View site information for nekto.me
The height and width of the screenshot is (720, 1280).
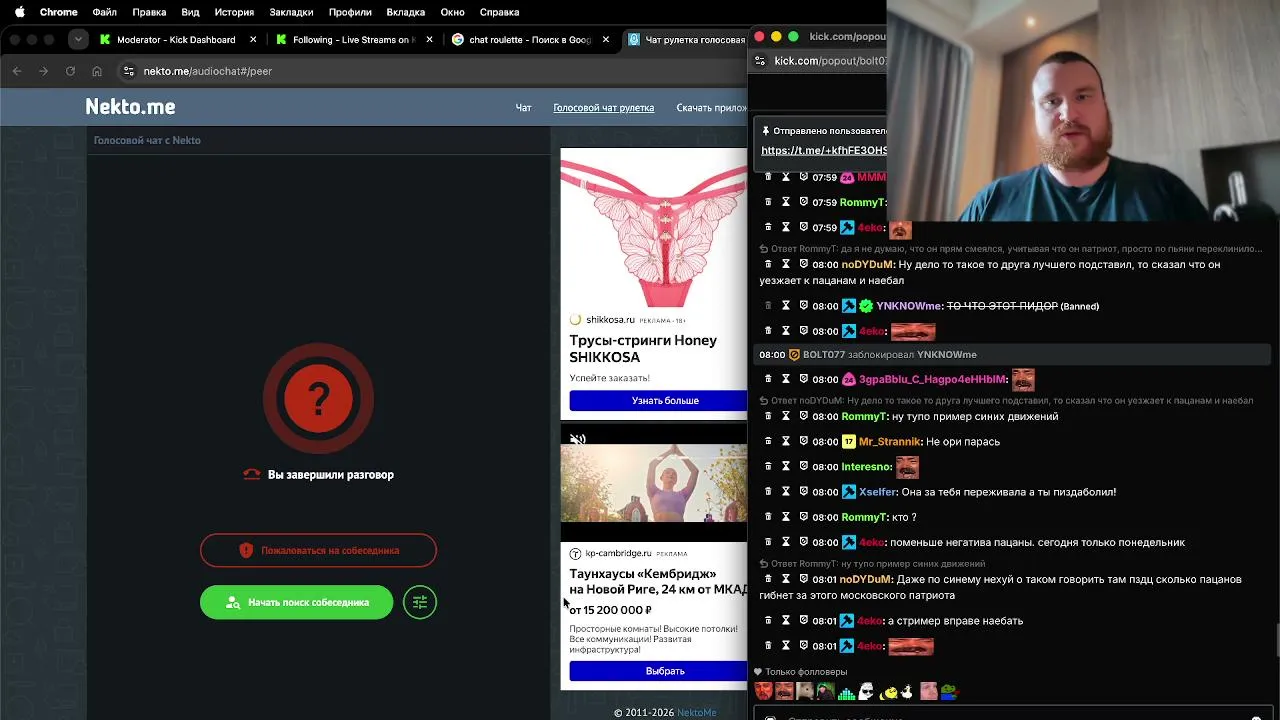click(x=128, y=71)
